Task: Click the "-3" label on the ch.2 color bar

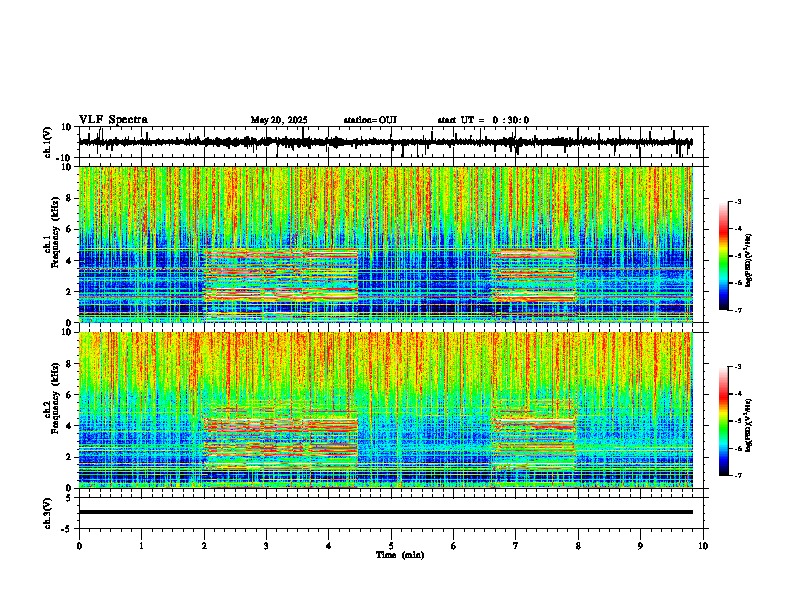Action: click(737, 367)
